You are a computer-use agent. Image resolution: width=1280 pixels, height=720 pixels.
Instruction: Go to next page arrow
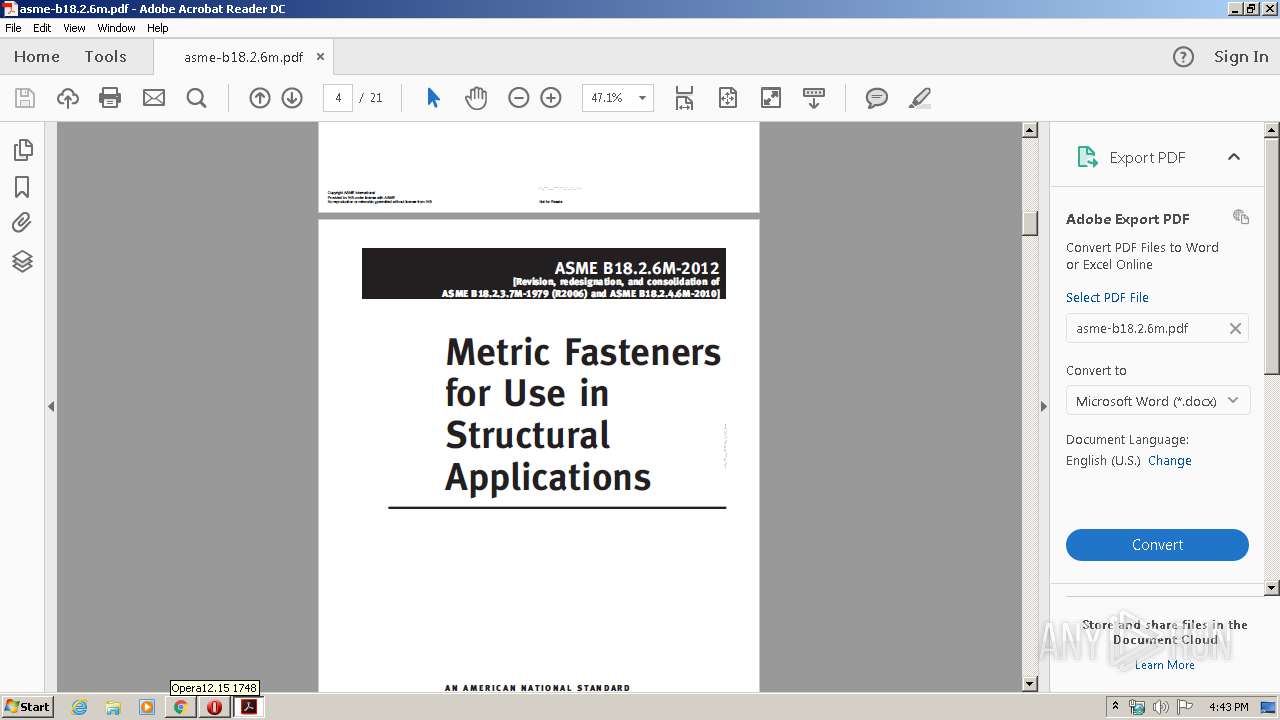(x=292, y=98)
